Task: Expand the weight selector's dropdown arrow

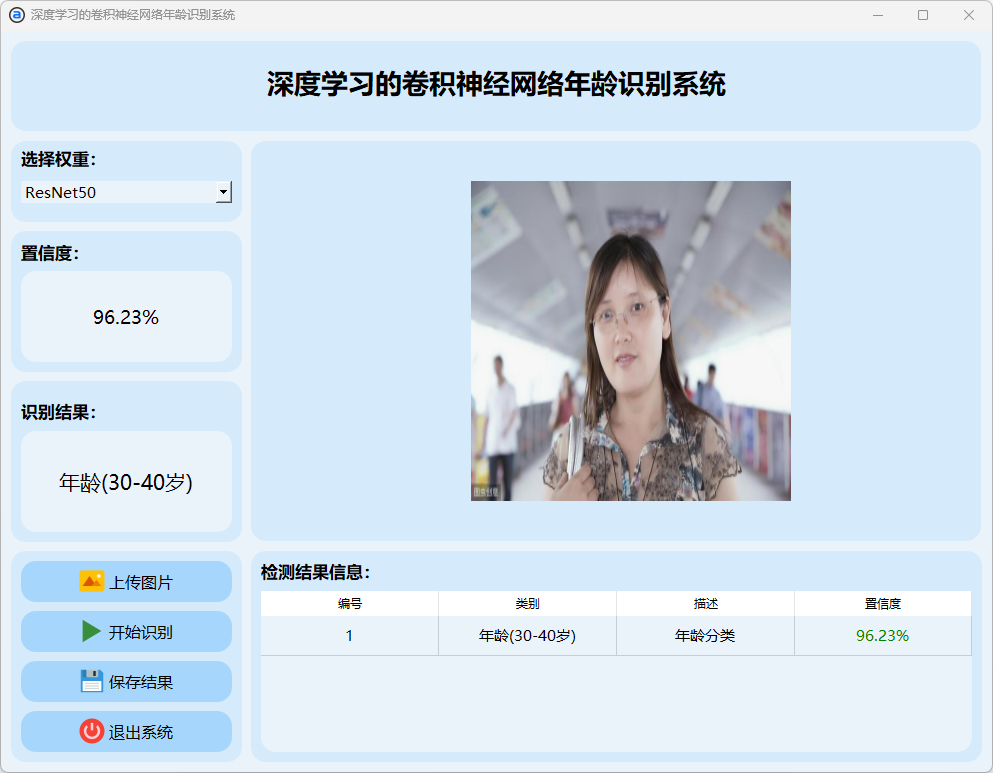Action: [223, 192]
